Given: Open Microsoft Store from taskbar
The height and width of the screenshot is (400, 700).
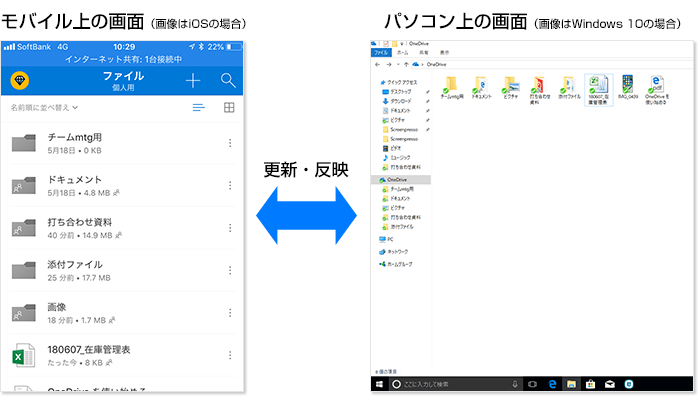Looking at the screenshot, I should click(591, 384).
